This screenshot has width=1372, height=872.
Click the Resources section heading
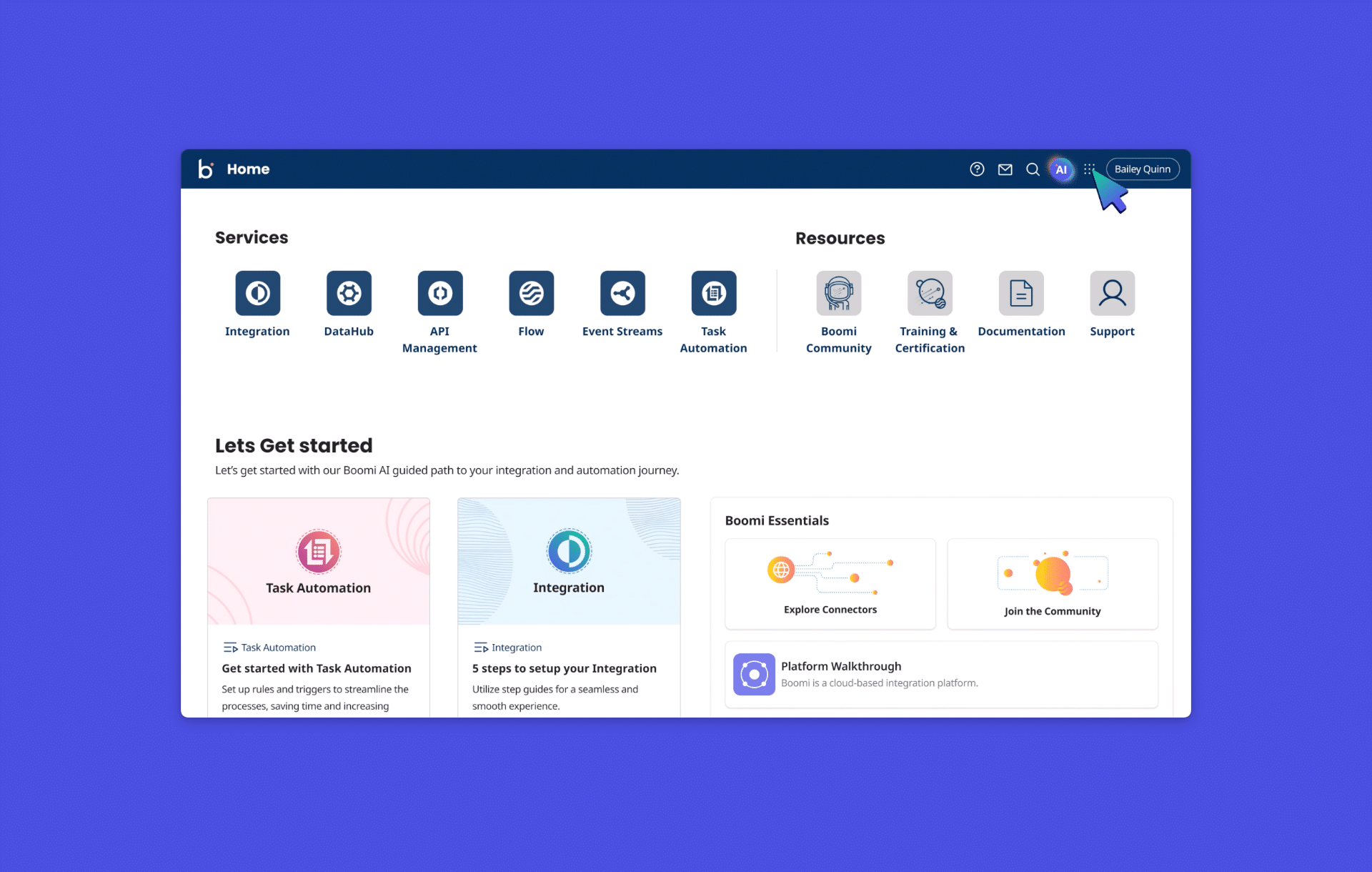840,238
